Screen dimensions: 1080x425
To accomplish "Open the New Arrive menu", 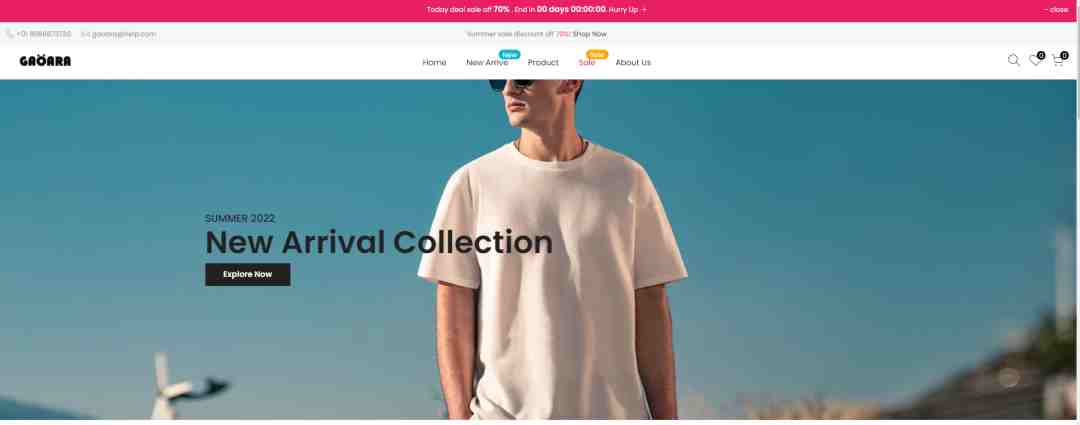I will click(x=487, y=63).
